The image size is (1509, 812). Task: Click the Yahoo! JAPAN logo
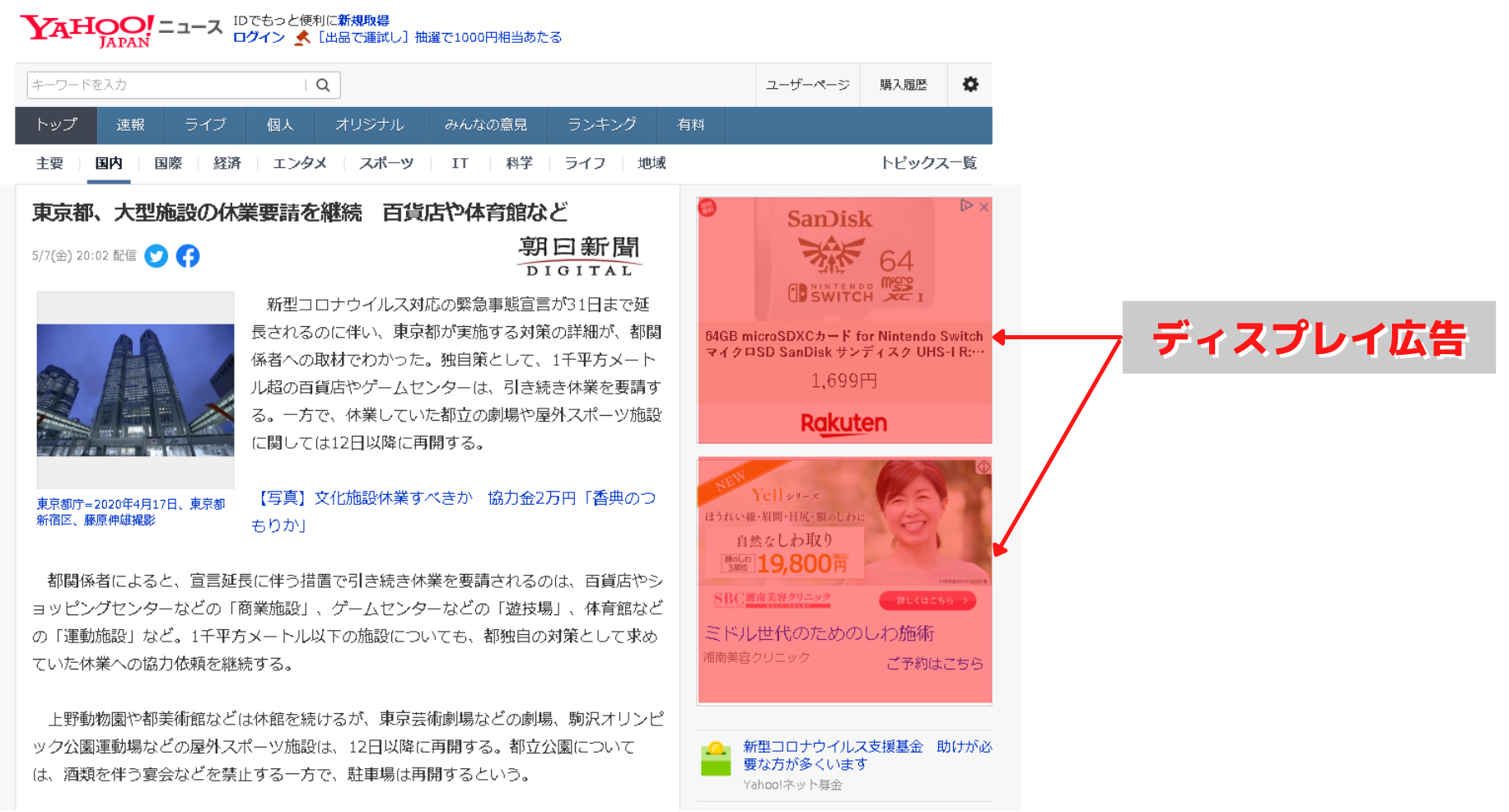86,30
